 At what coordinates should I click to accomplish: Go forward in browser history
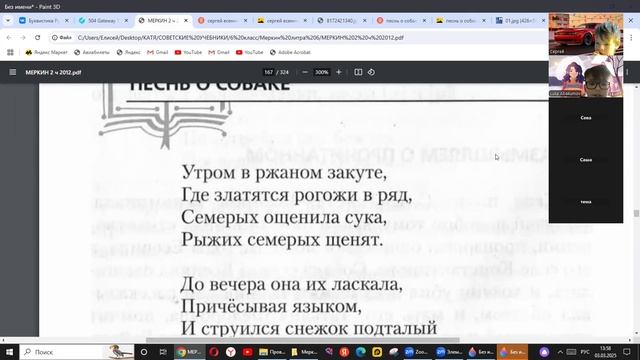pyautogui.click(x=23, y=38)
